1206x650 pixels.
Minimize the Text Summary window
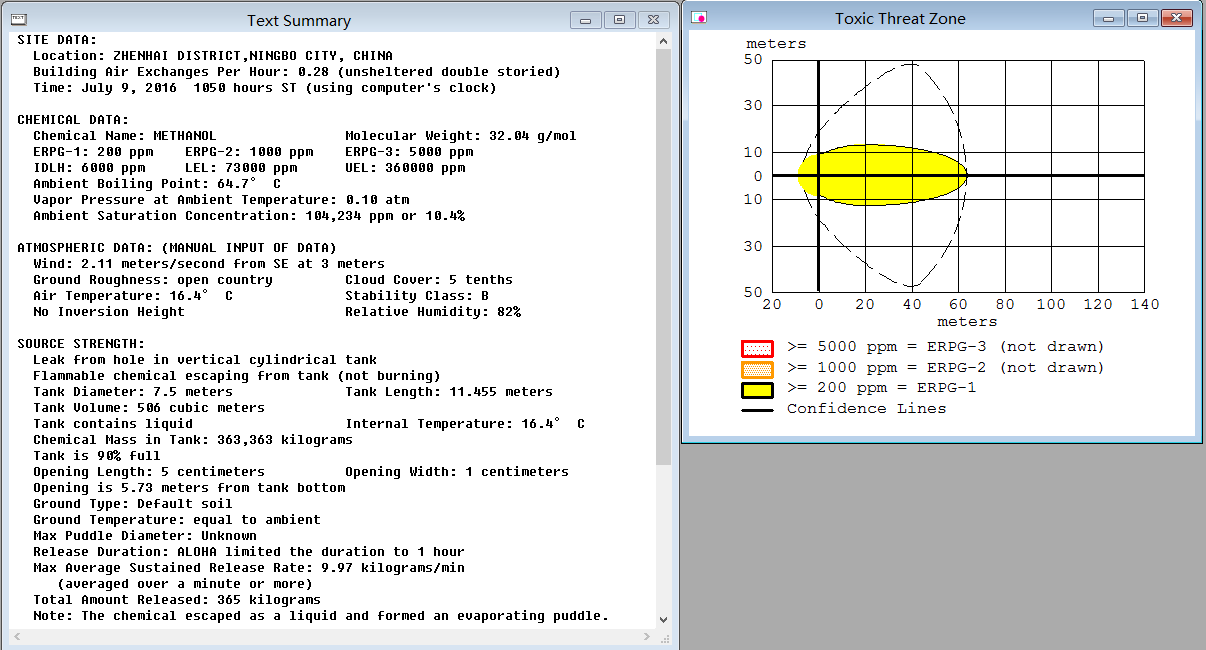pyautogui.click(x=585, y=20)
